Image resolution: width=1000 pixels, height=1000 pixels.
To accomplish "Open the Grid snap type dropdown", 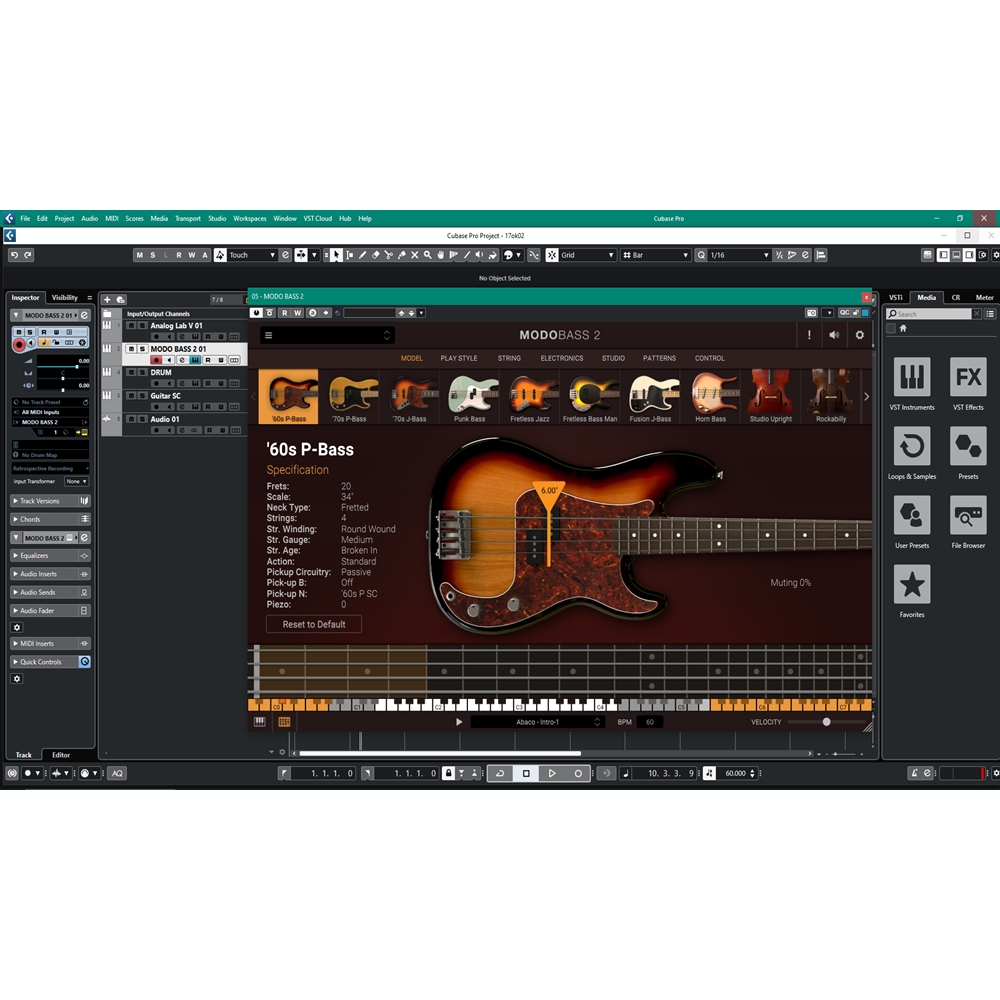I will coord(587,255).
